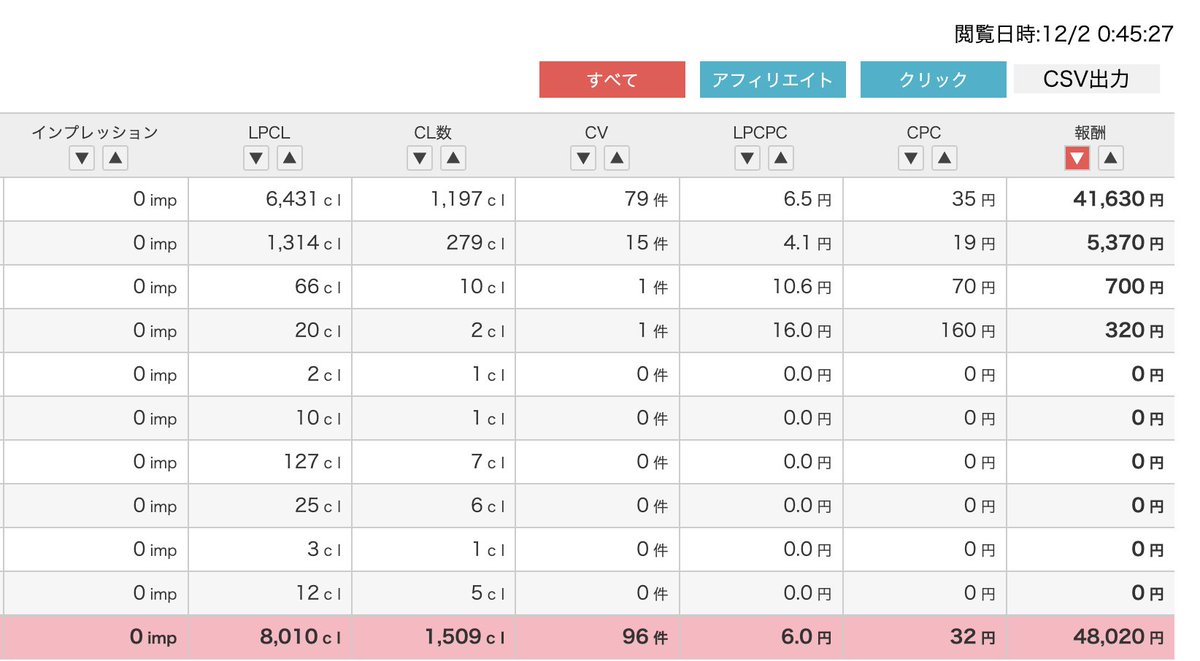
Task: Click the インプレッション column header label
Action: (x=95, y=132)
